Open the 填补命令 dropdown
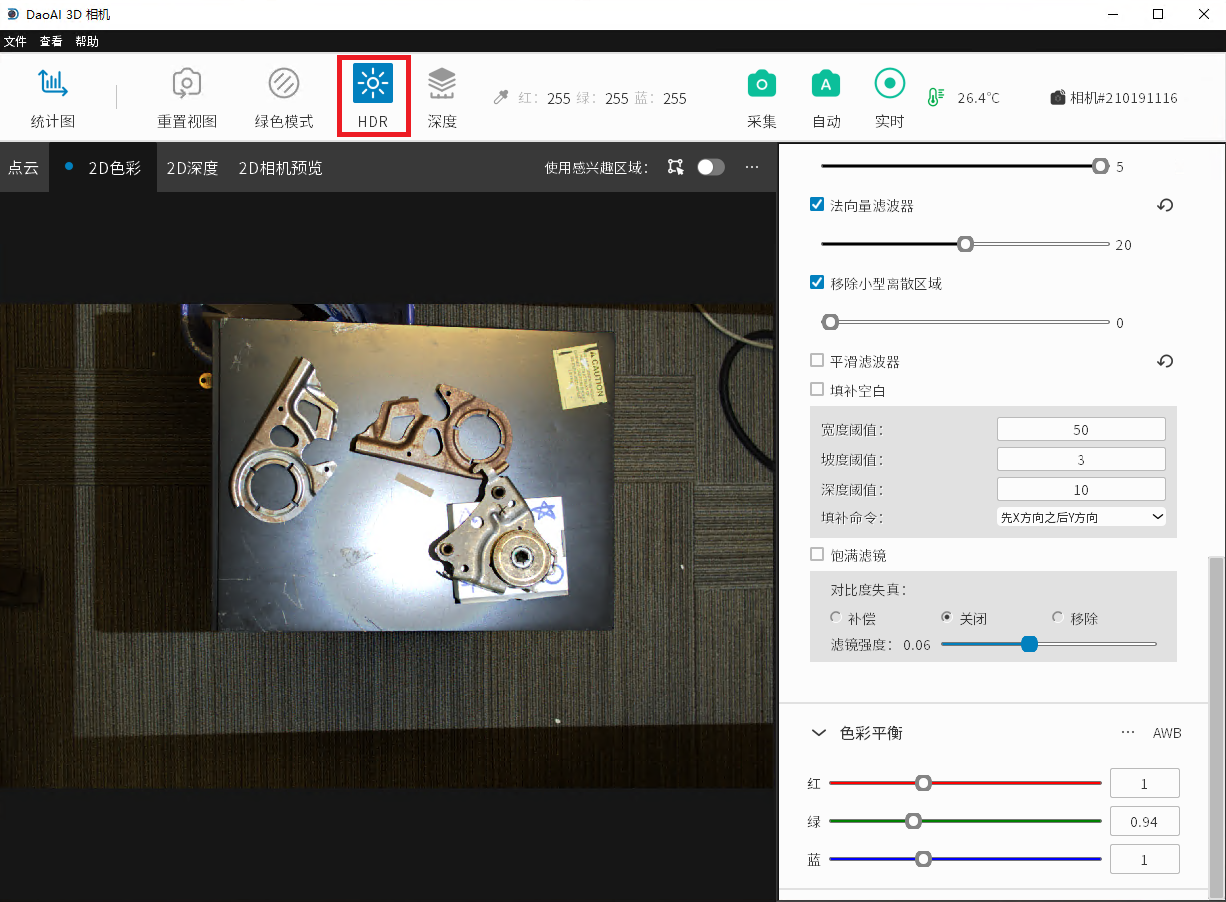 pyautogui.click(x=1081, y=517)
